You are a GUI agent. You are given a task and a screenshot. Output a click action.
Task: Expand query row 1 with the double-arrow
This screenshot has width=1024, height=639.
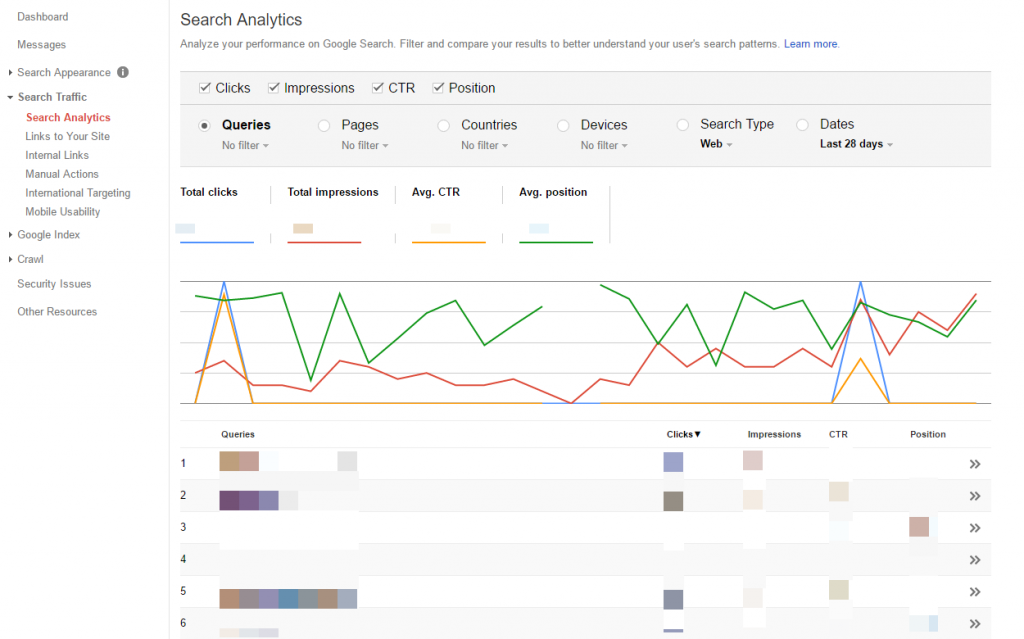pyautogui.click(x=975, y=463)
